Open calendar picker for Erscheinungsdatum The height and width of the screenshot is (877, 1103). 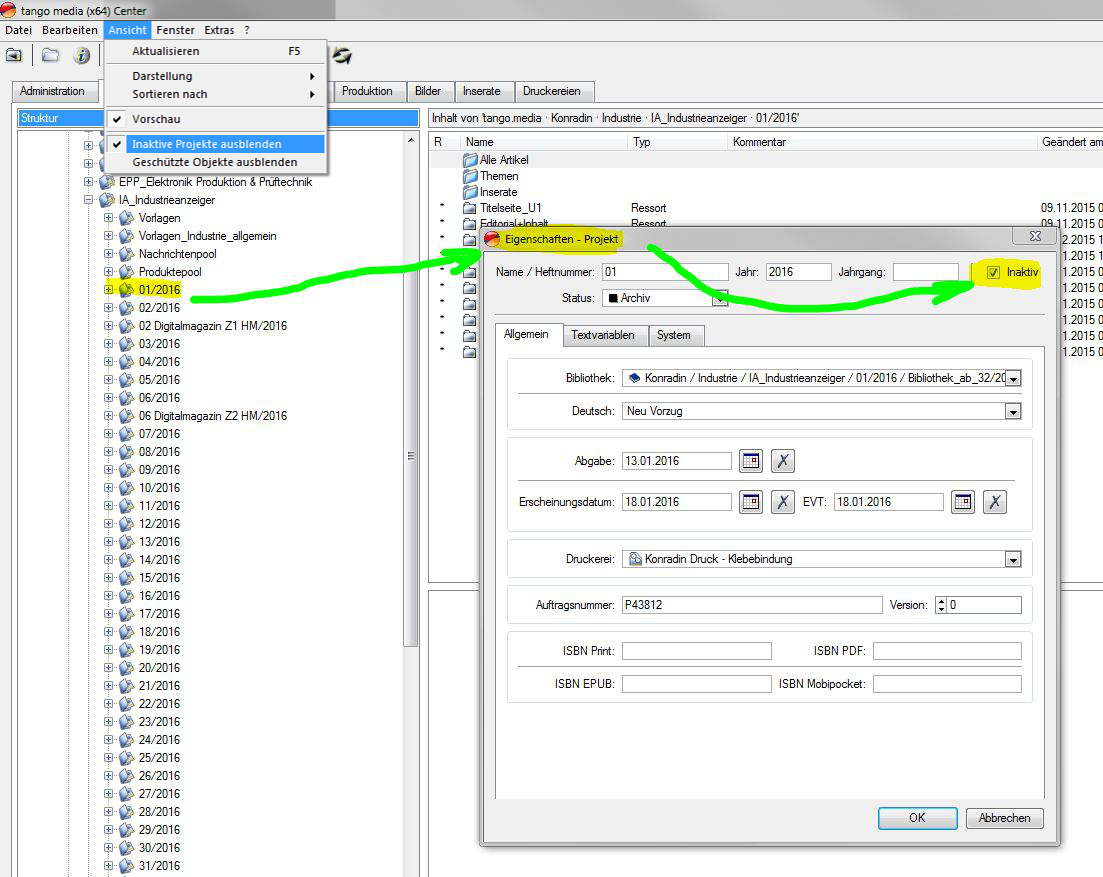(x=751, y=502)
